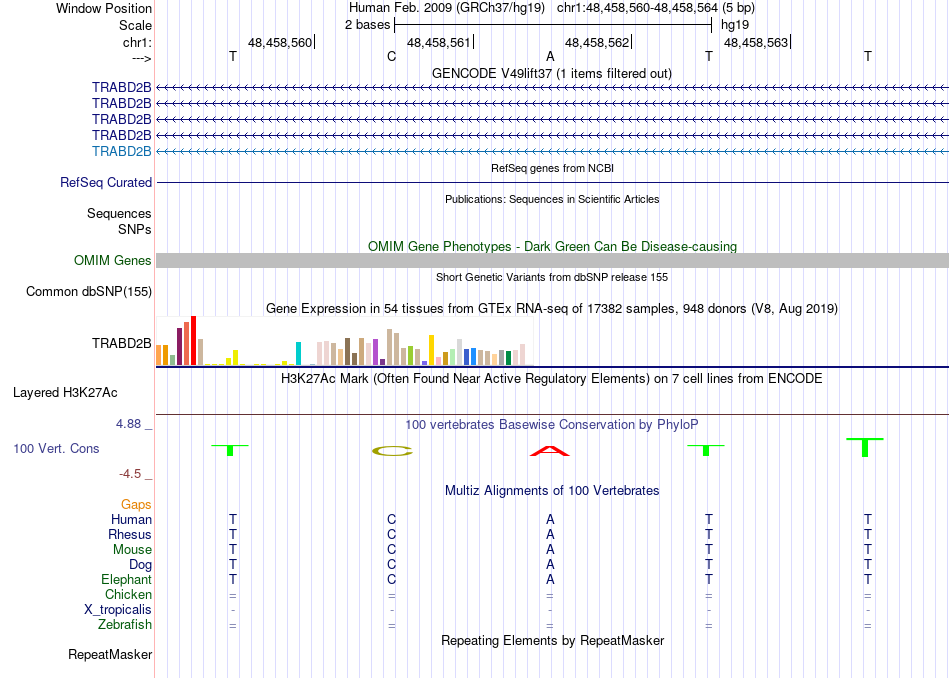Screen dimensions: 950x678
Task: Click the A base in the Dog row
Action: click(550, 565)
